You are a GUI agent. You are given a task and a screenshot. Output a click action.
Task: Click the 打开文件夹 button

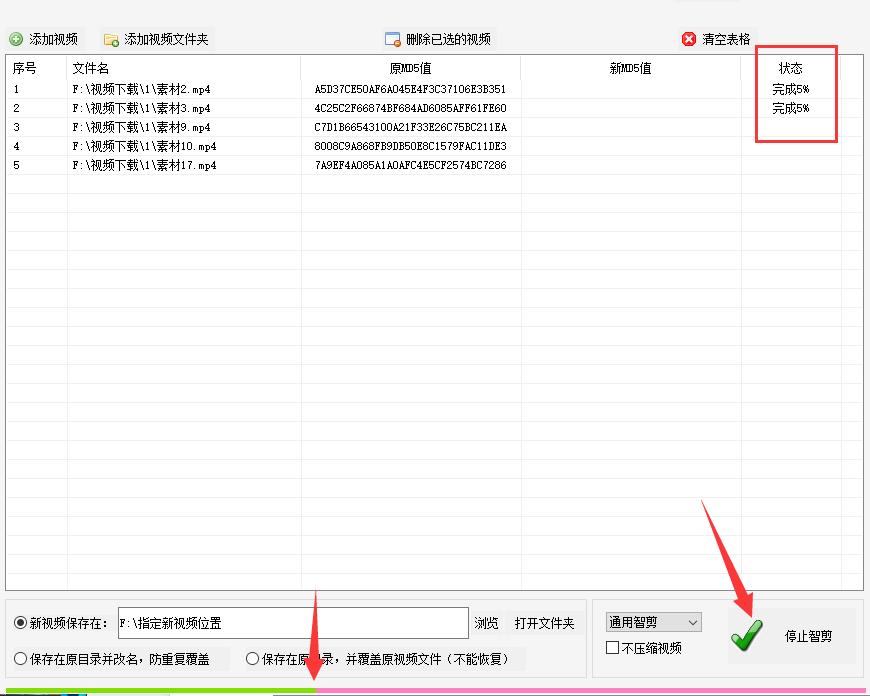pos(544,623)
